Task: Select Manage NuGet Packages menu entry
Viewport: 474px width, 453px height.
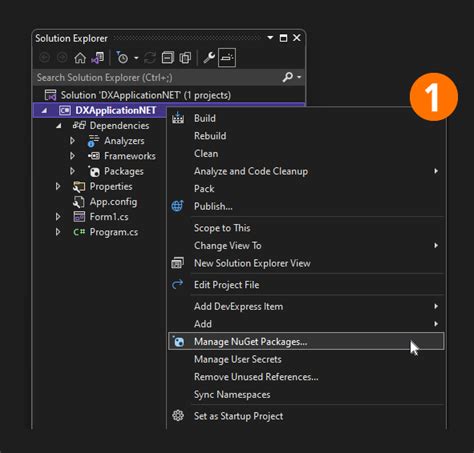Action: click(x=306, y=341)
